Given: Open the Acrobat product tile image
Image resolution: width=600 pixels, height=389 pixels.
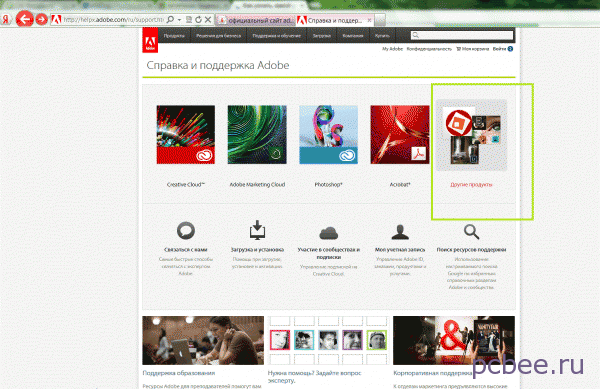Looking at the screenshot, I should tap(400, 135).
